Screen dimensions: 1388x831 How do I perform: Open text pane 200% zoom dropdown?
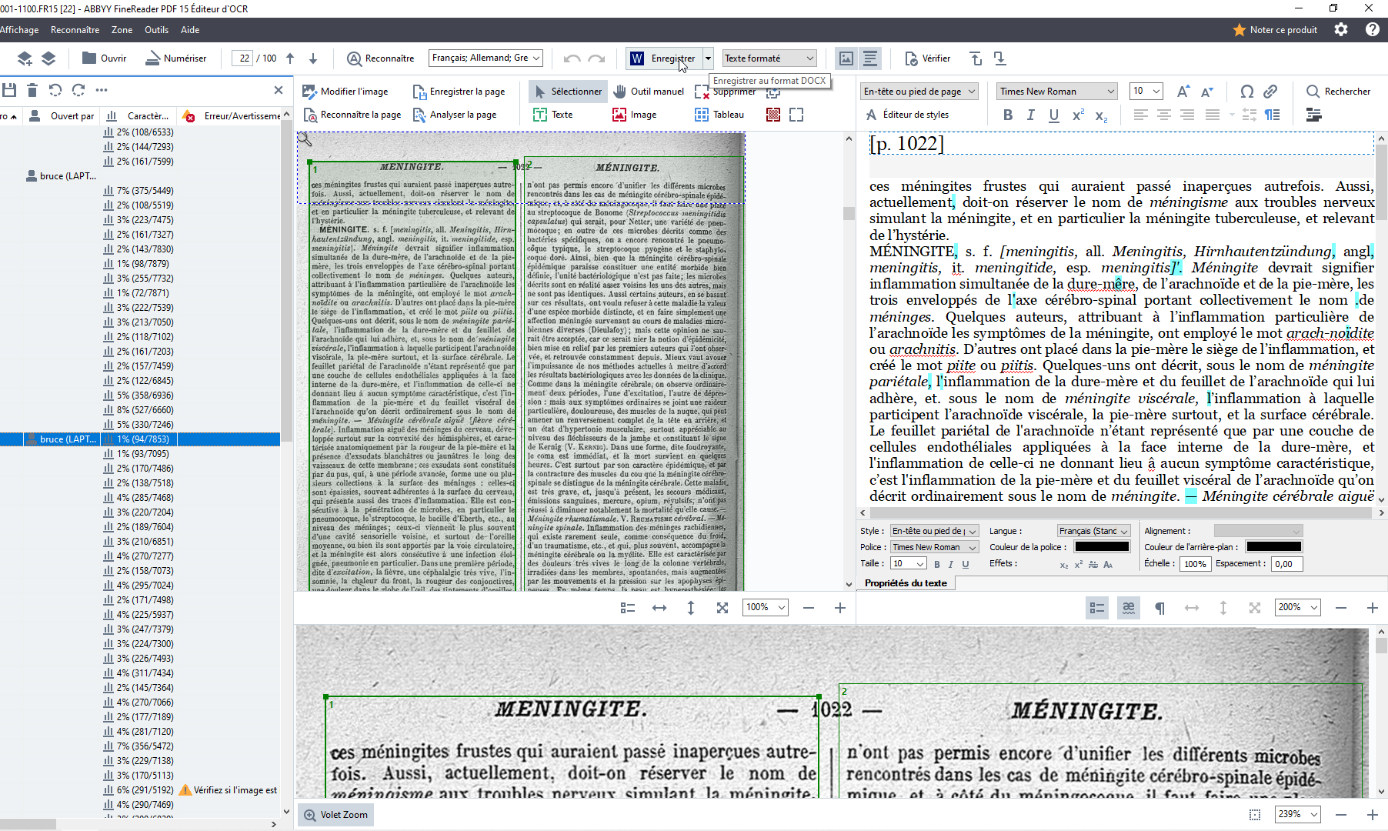[1298, 607]
